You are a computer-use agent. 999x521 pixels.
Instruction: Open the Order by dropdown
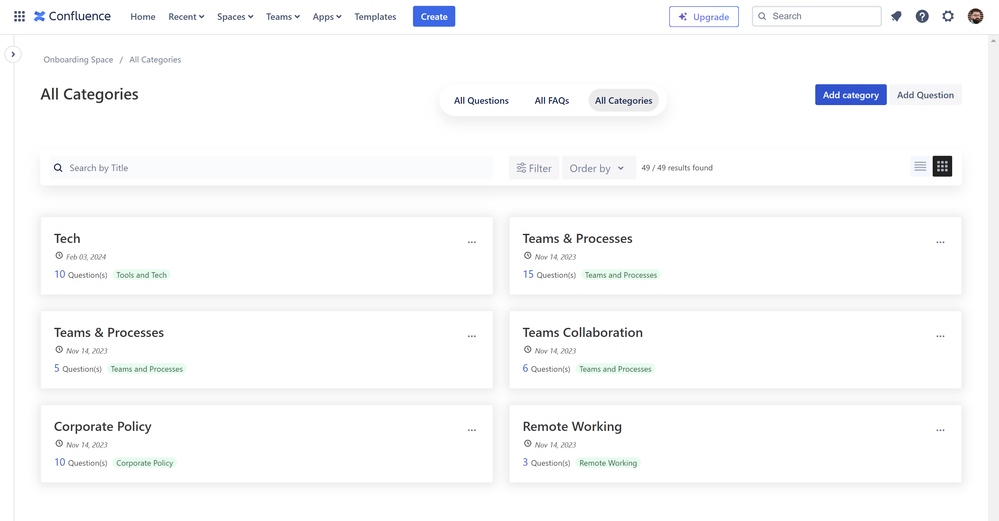[598, 168]
